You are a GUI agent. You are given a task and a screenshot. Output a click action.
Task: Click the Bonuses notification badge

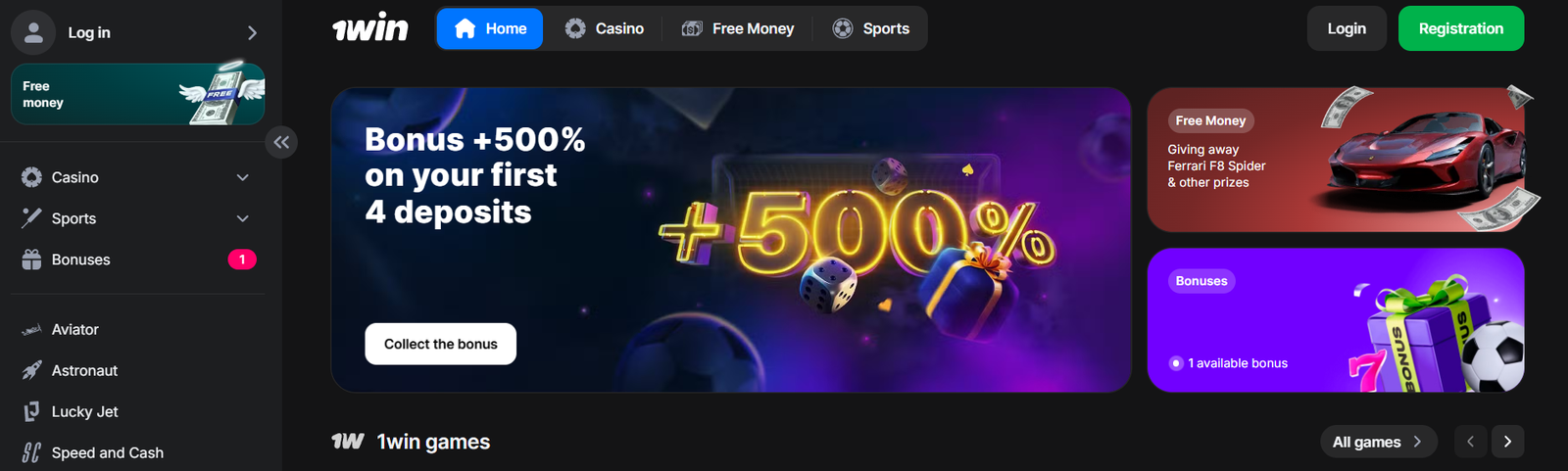tap(242, 259)
